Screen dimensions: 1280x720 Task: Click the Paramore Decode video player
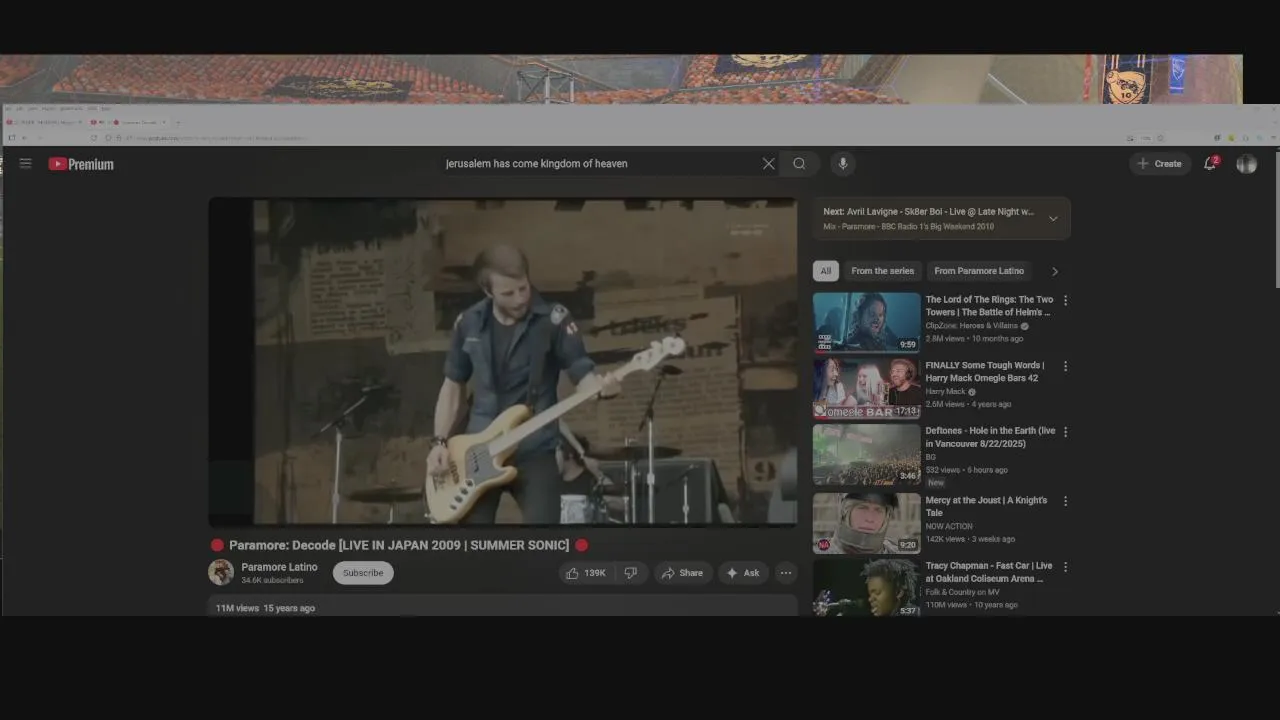(503, 361)
